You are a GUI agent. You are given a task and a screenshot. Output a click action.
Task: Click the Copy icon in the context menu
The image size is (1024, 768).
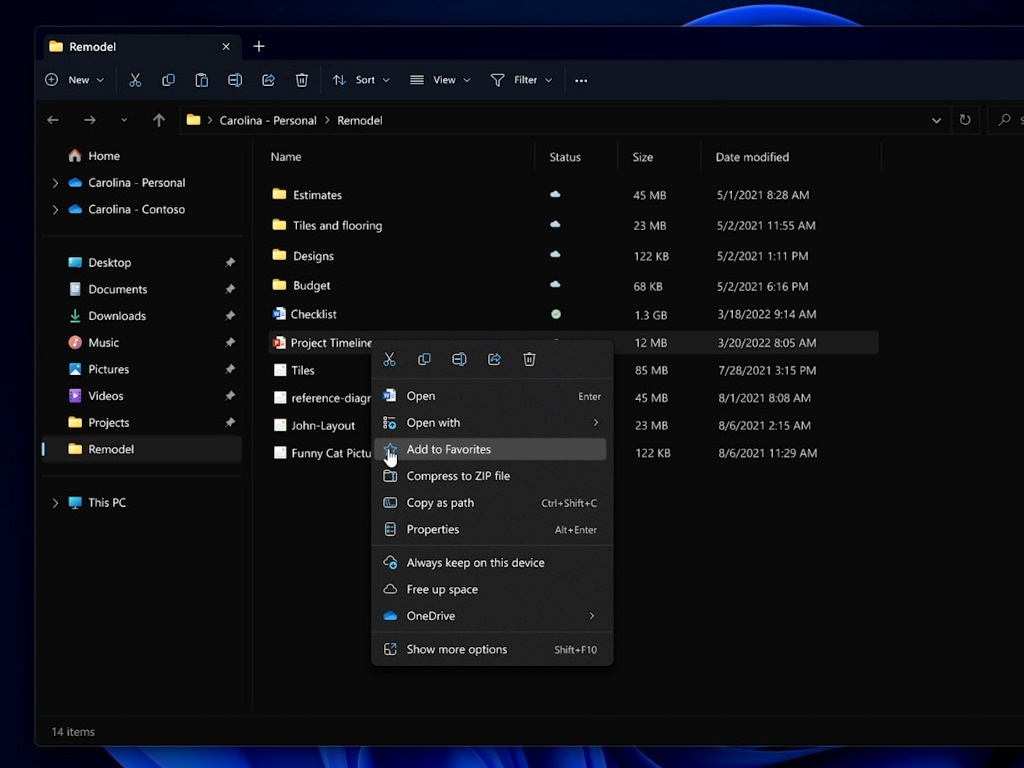[424, 359]
